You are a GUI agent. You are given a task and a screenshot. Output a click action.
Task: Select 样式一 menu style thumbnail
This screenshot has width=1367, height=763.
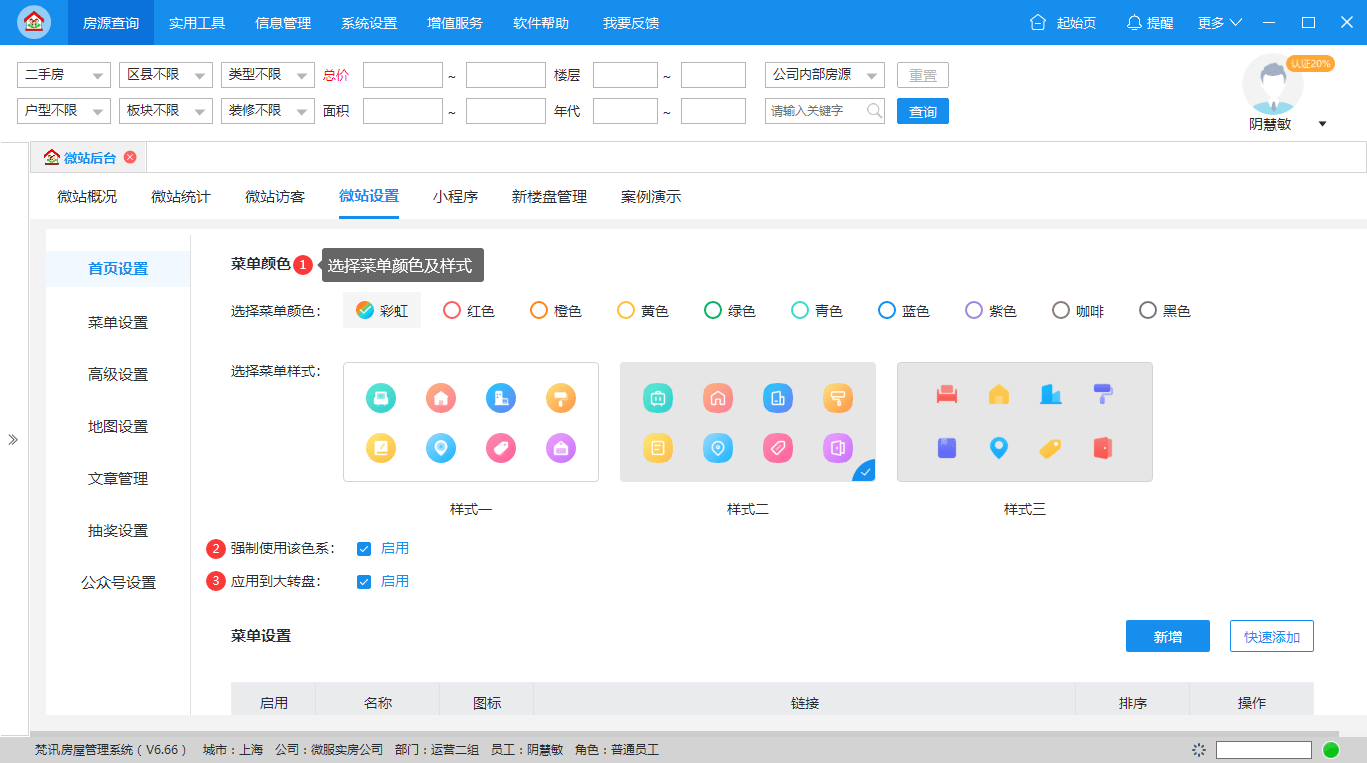471,422
